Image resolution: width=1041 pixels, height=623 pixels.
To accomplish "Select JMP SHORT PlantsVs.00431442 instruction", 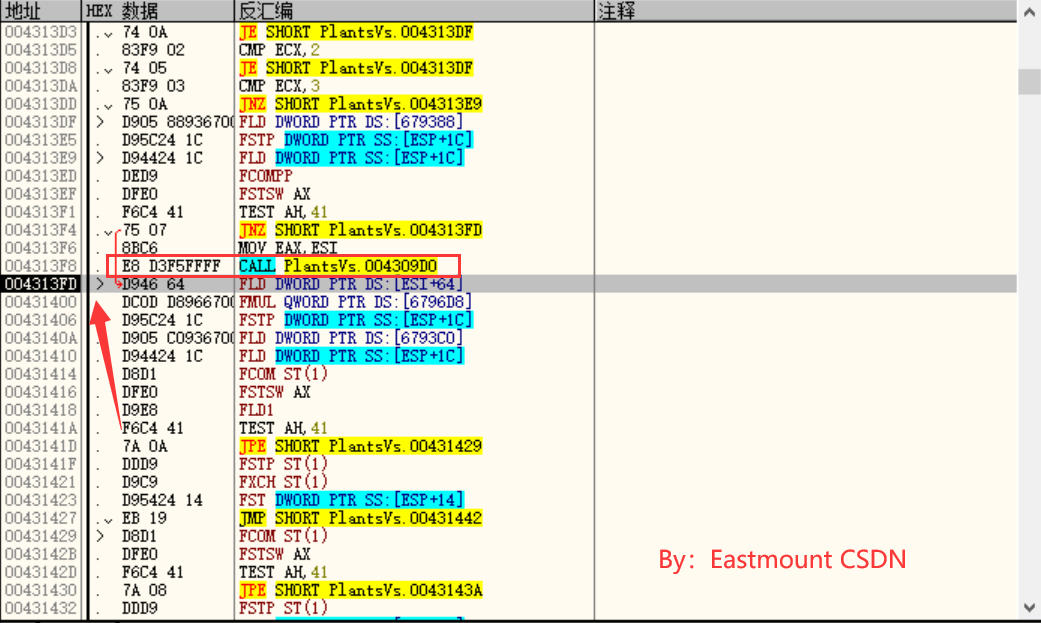I will click(x=360, y=517).
